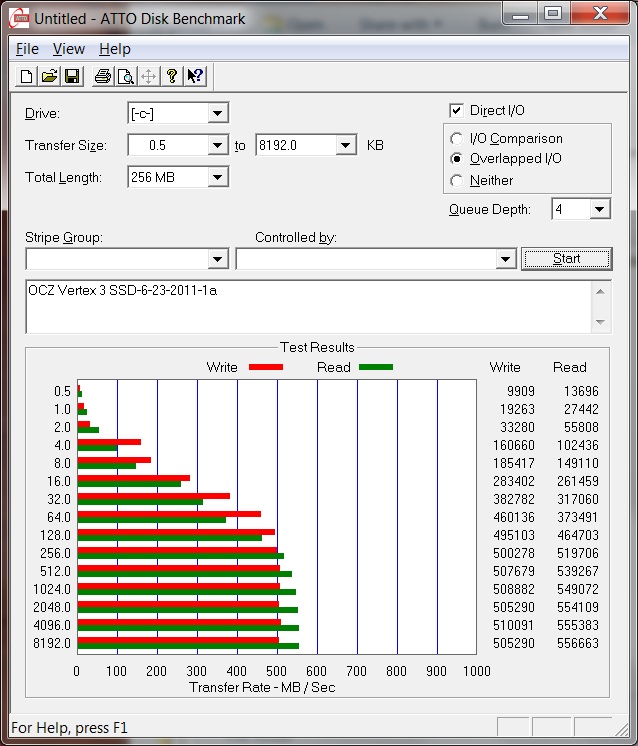Click read value 13696

(x=581, y=391)
